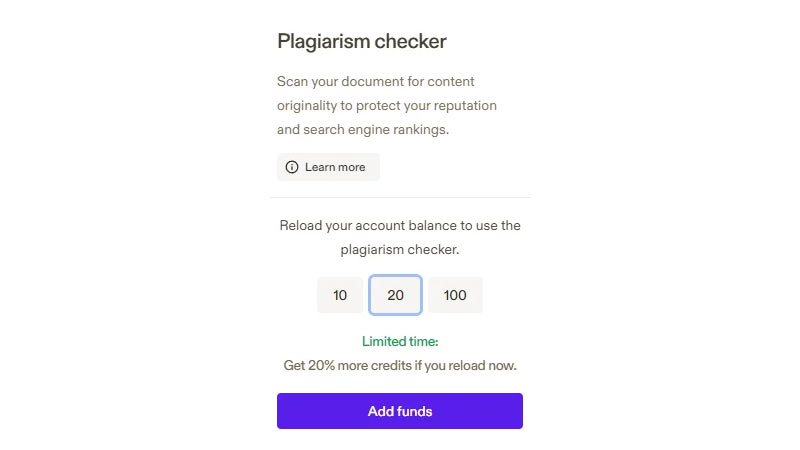The width and height of the screenshot is (800, 450).
Task: Click the purple Add funds button
Action: 400,411
